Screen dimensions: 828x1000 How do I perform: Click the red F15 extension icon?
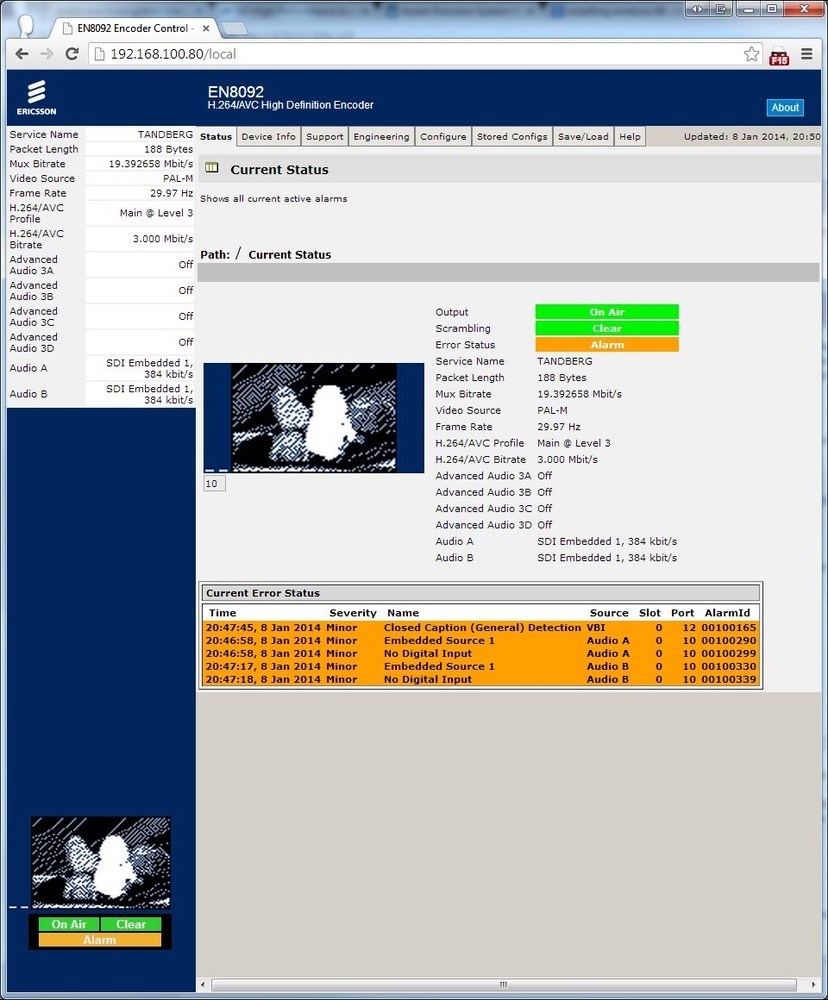(779, 57)
